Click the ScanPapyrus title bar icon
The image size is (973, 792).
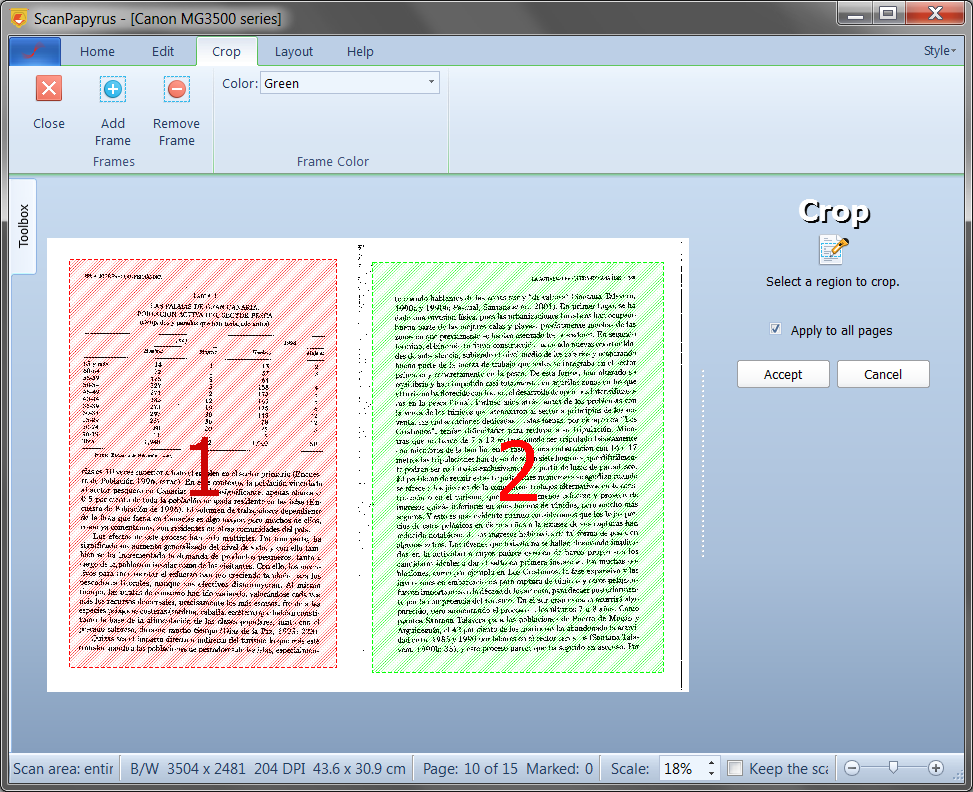point(17,18)
